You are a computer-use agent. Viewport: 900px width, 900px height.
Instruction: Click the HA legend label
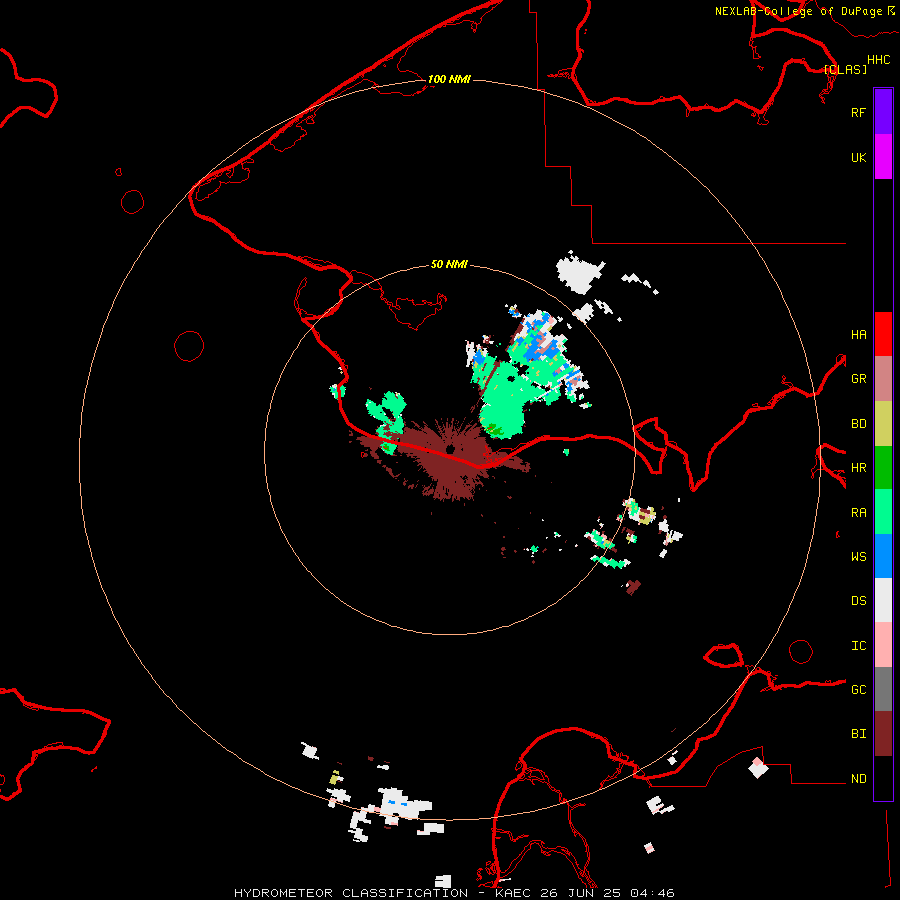tap(858, 334)
